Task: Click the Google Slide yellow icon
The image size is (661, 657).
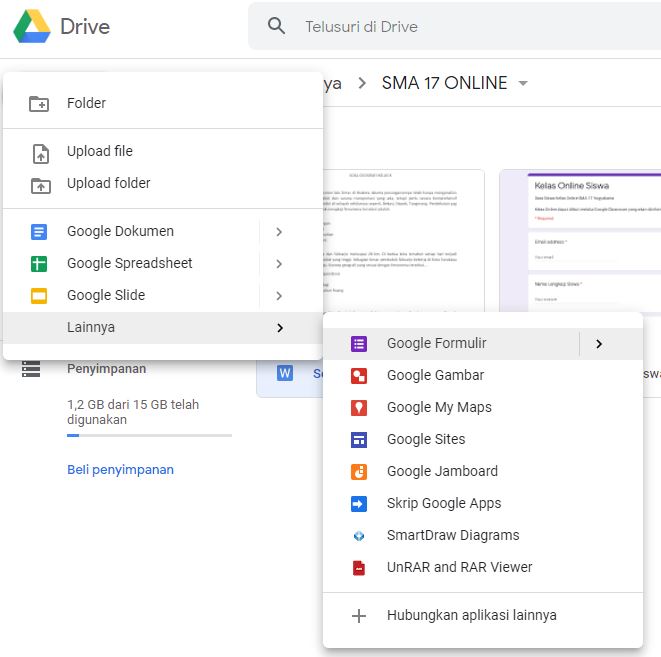Action: pos(39,296)
